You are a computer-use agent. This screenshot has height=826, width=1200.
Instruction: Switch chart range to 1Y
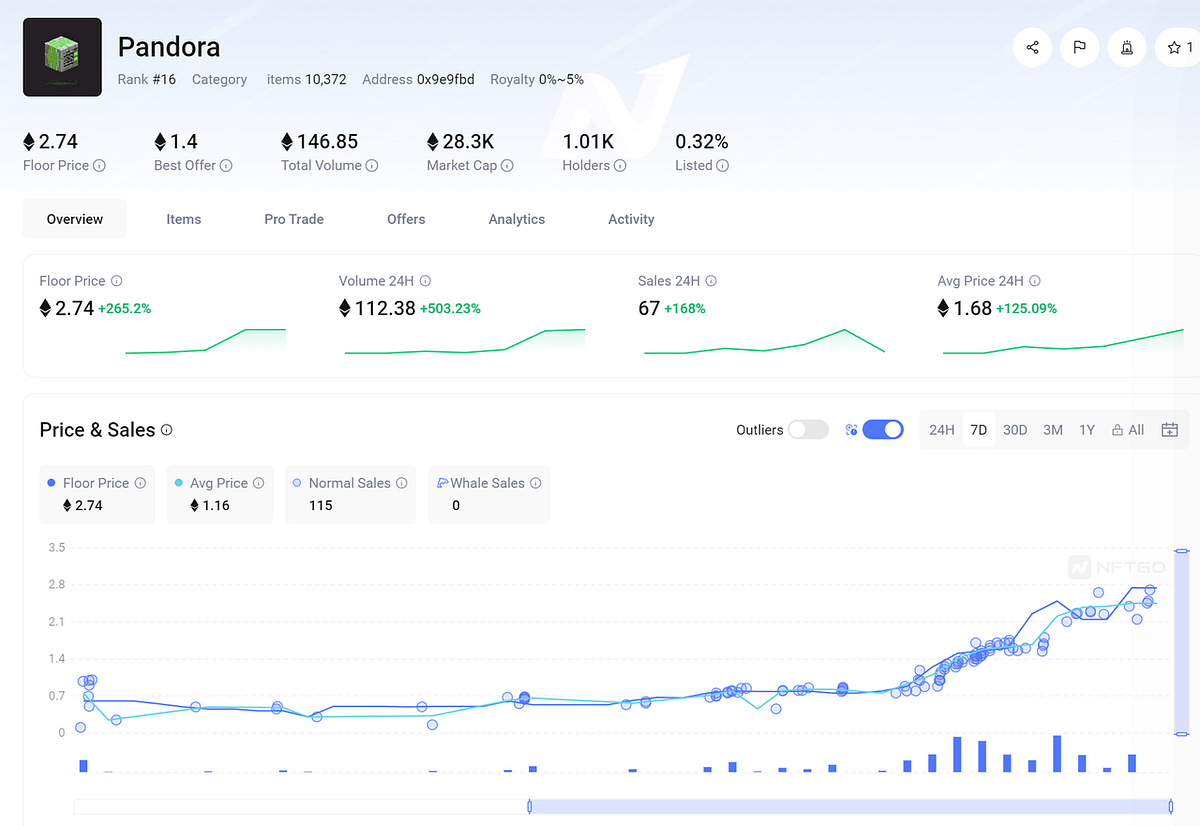1087,429
